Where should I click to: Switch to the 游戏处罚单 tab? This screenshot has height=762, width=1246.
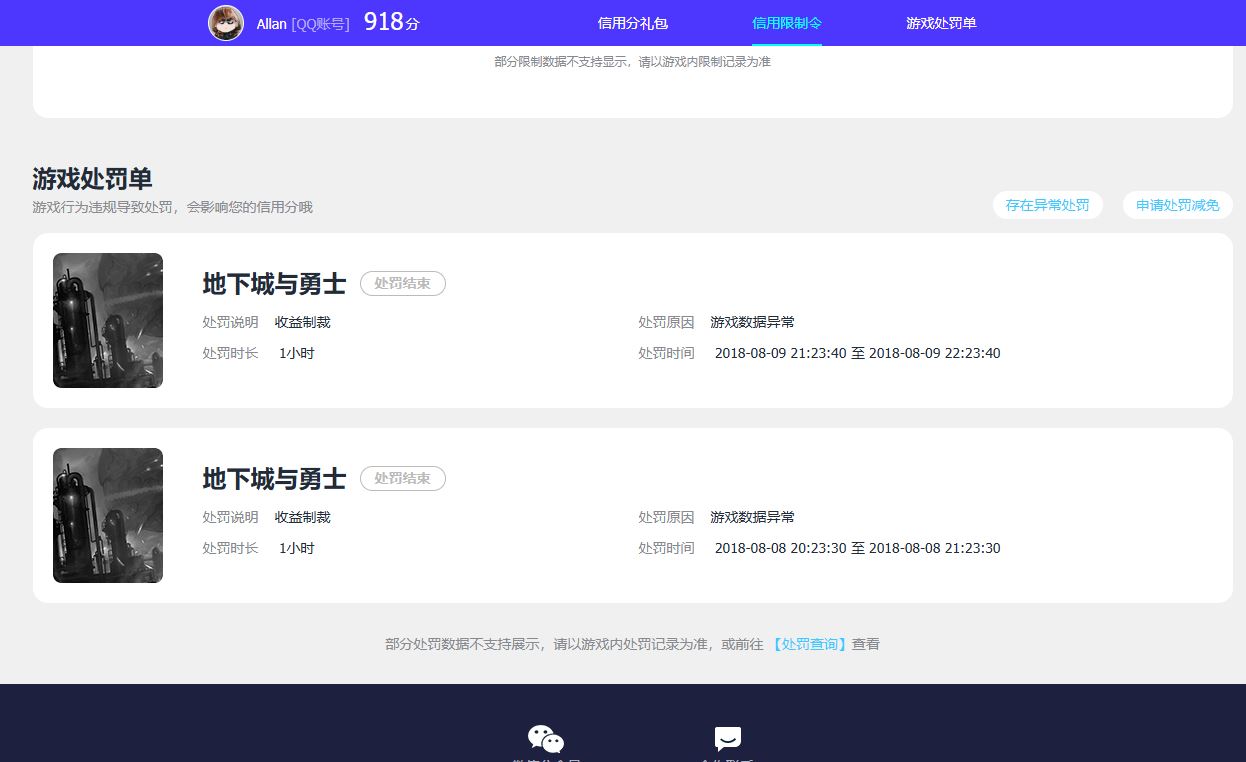coord(940,22)
